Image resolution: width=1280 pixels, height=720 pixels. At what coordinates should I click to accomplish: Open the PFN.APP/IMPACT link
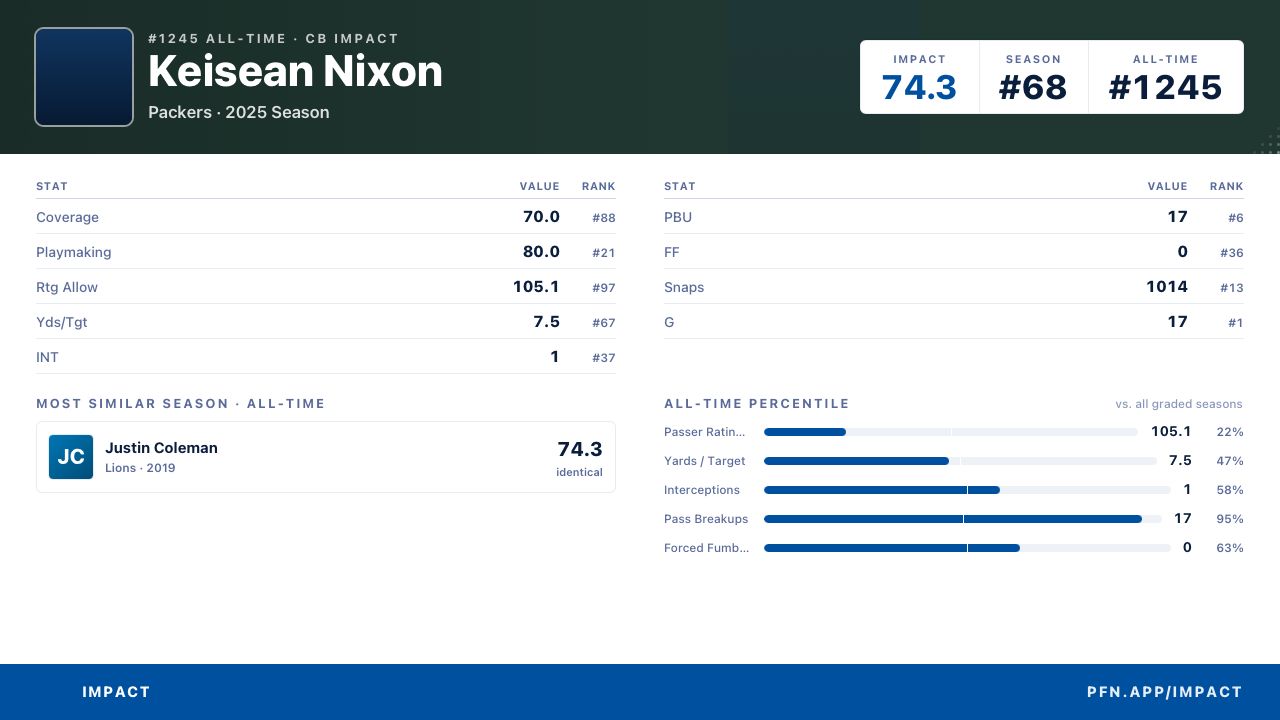coord(1165,692)
